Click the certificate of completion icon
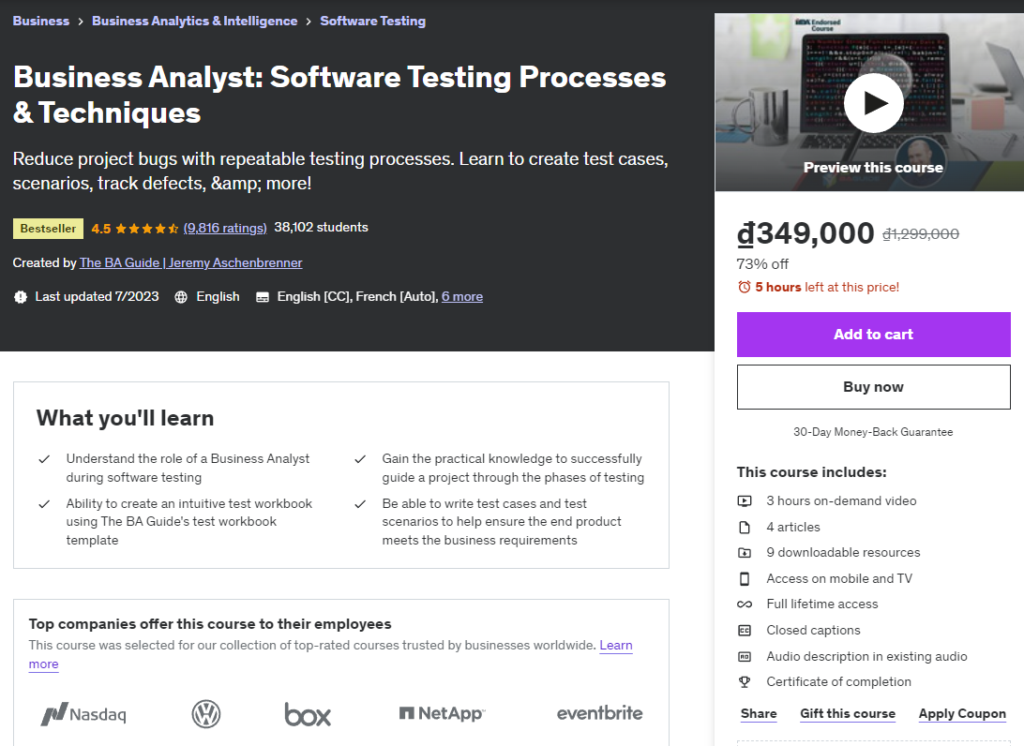1024x746 pixels. [744, 681]
